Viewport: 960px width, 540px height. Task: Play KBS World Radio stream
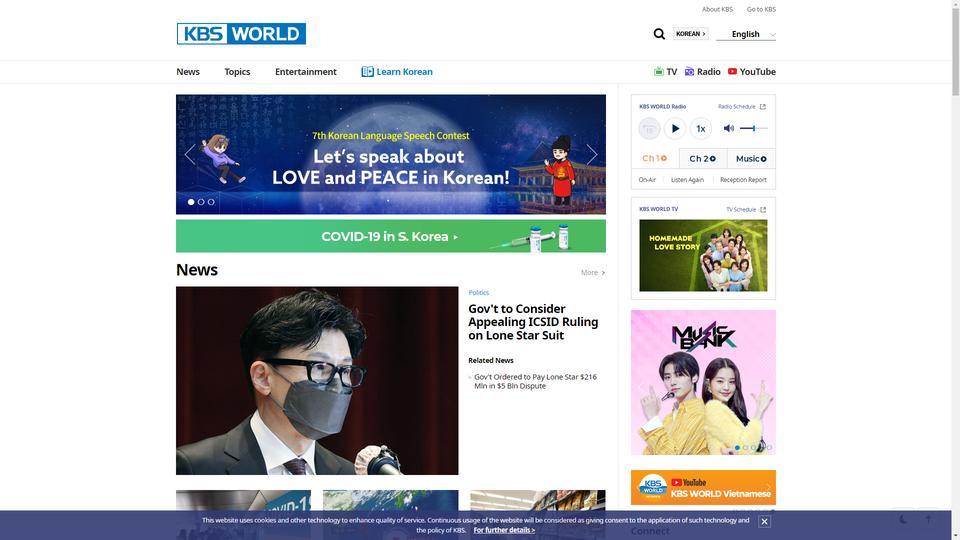coord(675,129)
